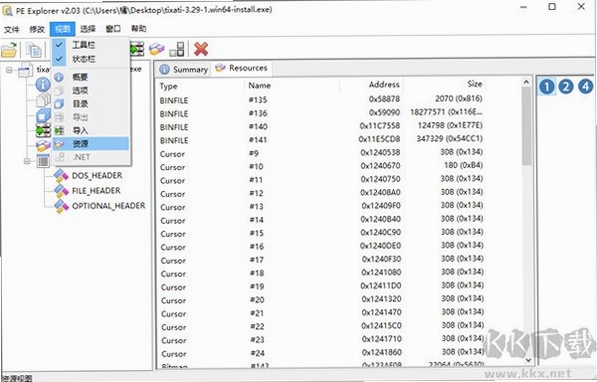Select the OPTIONAL_HEADER tree item
The image size is (597, 382).
109,206
